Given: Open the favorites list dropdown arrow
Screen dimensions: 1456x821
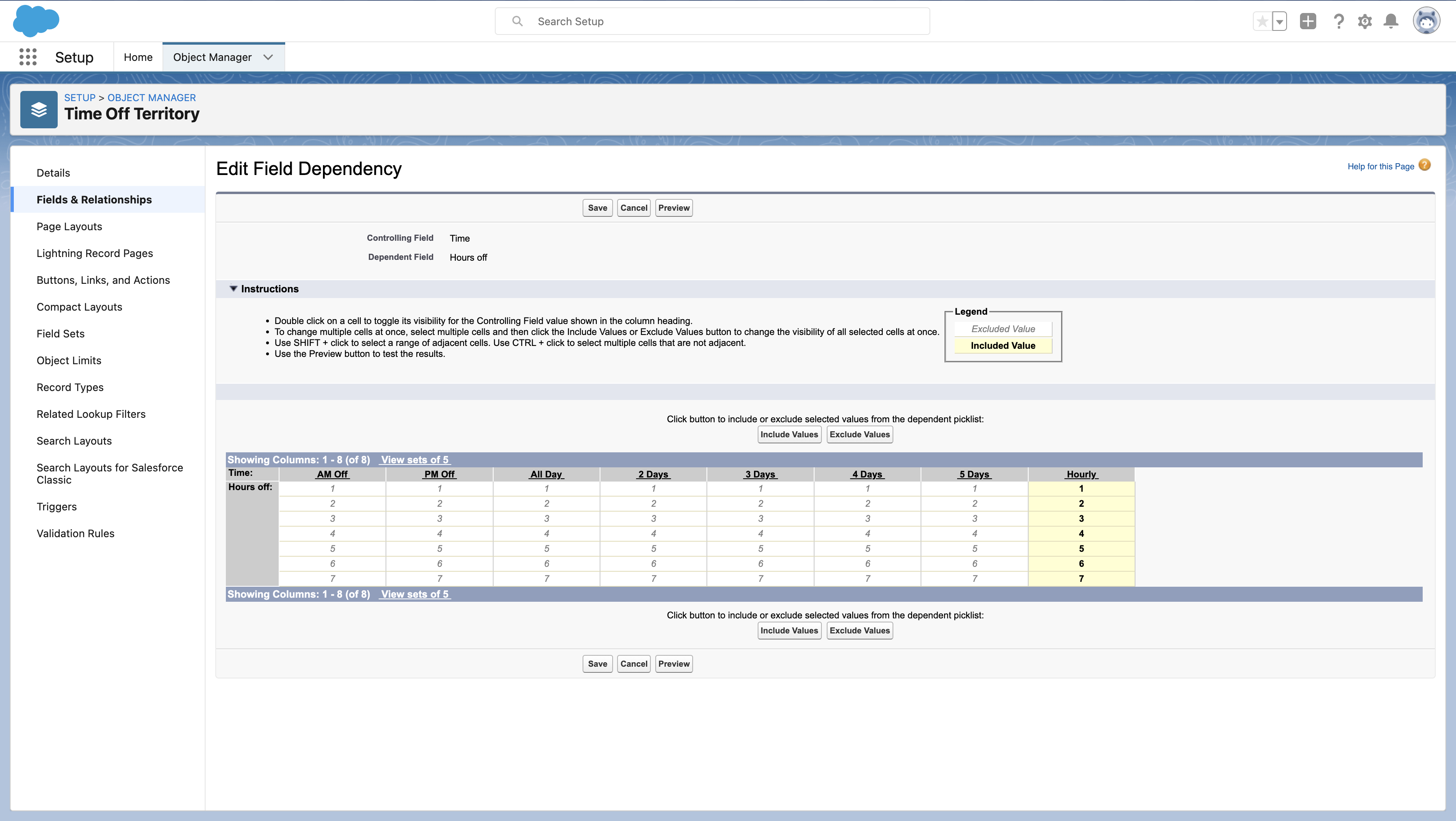Looking at the screenshot, I should (1280, 22).
